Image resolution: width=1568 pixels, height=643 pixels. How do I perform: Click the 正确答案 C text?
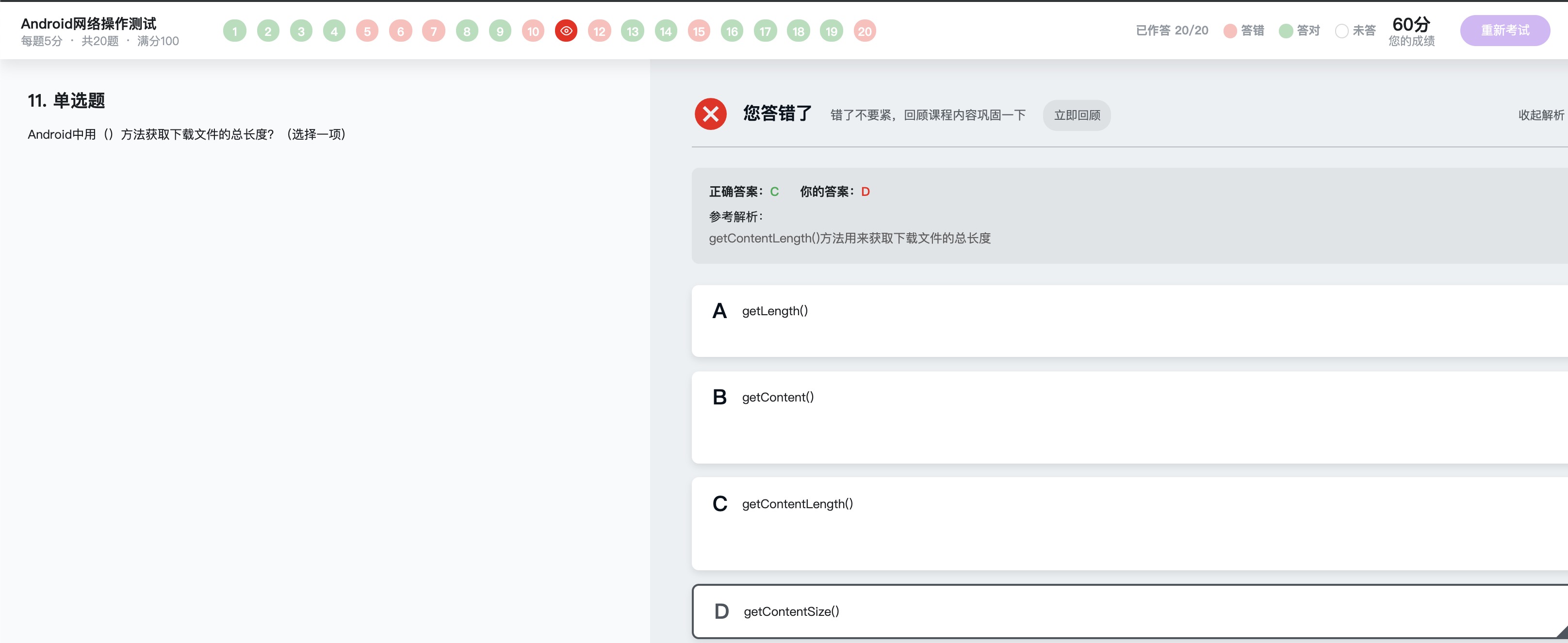[x=744, y=192]
